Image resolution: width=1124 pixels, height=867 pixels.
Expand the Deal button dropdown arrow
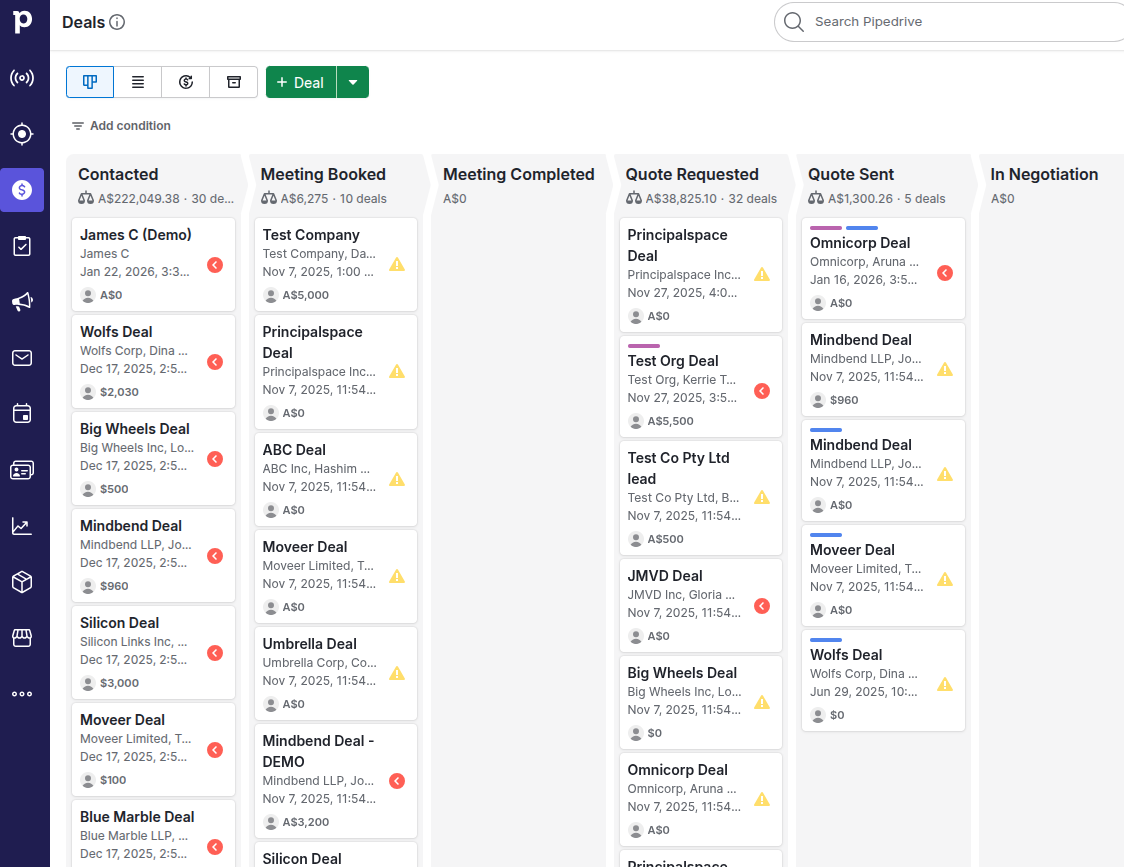click(x=353, y=82)
